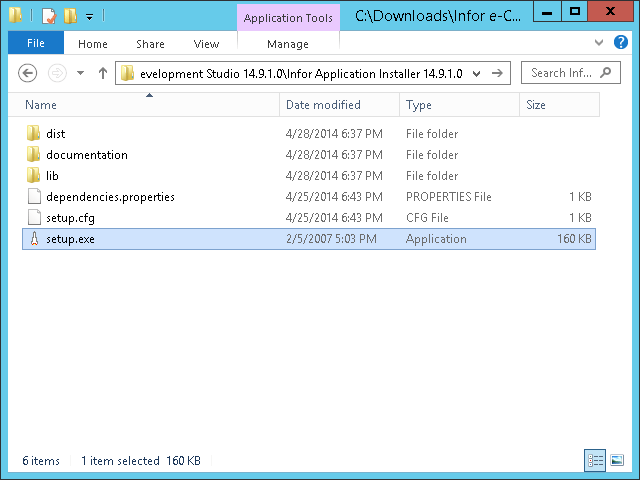Click the dist folder icon

34,134
